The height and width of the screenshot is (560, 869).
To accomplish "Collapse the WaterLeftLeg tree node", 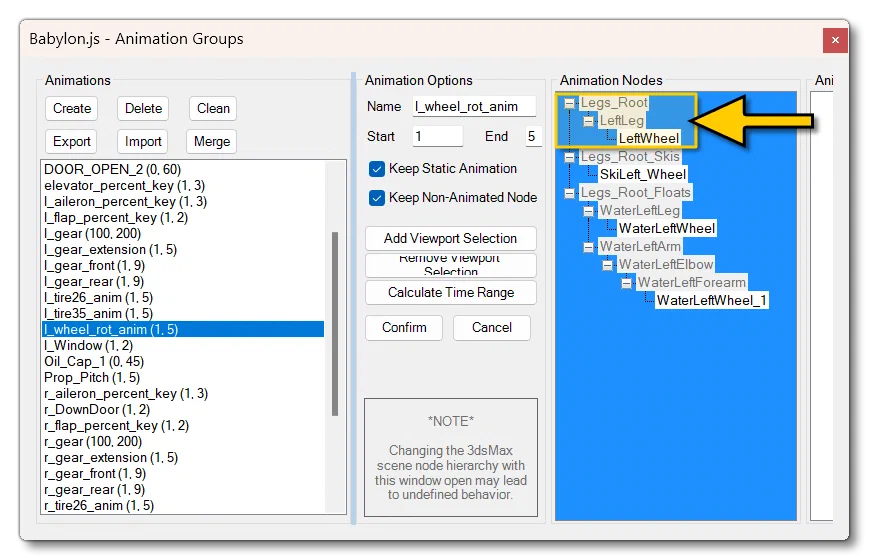I will pos(588,211).
